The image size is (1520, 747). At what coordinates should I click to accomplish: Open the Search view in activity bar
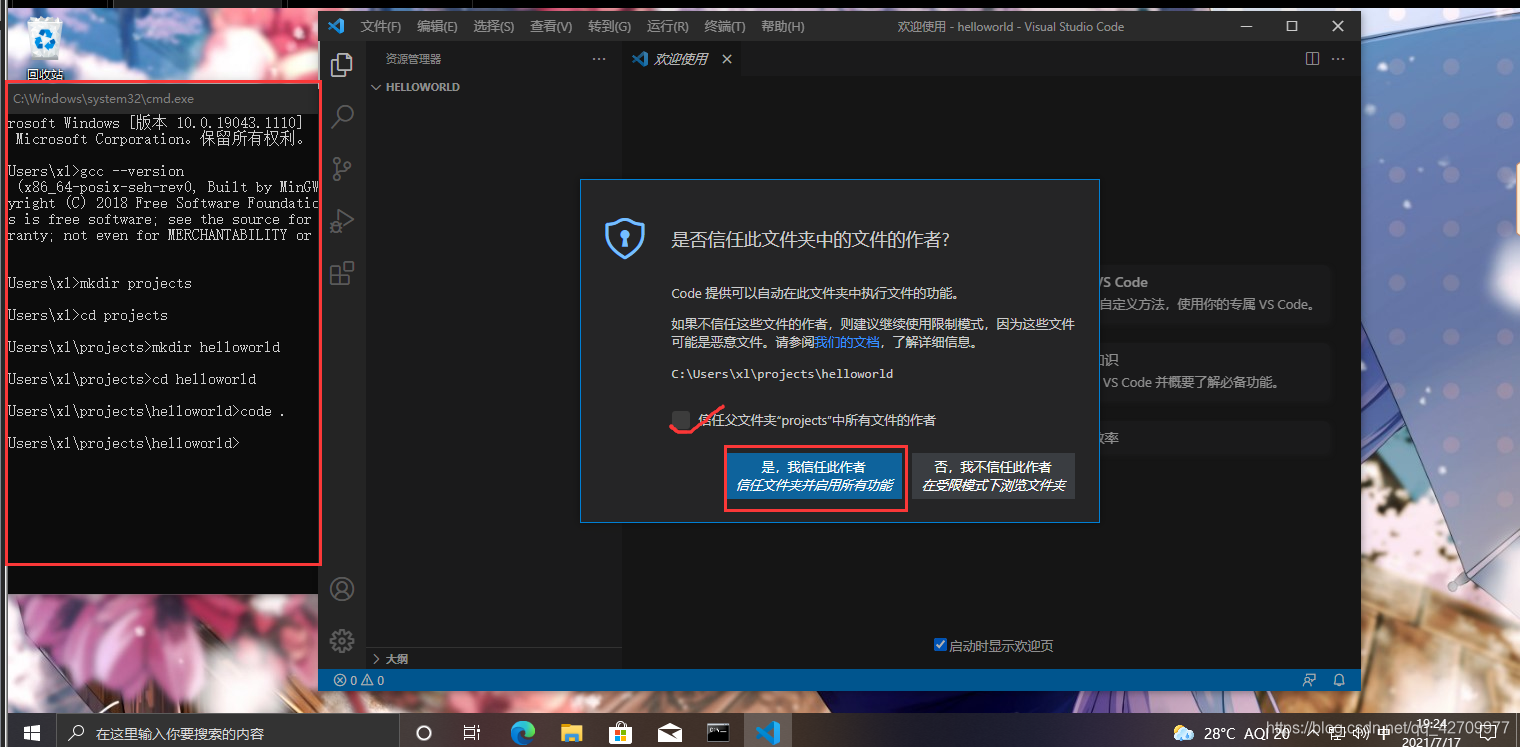coord(342,116)
